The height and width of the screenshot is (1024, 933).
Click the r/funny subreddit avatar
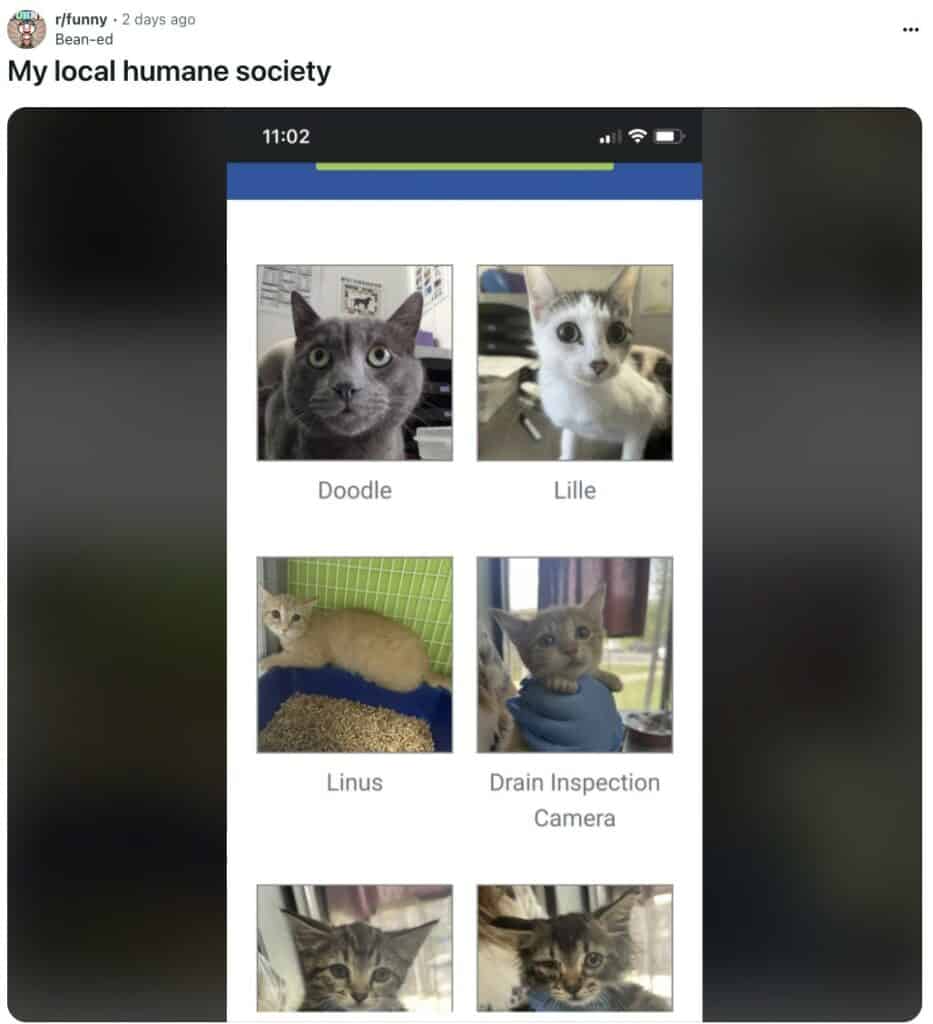click(27, 29)
